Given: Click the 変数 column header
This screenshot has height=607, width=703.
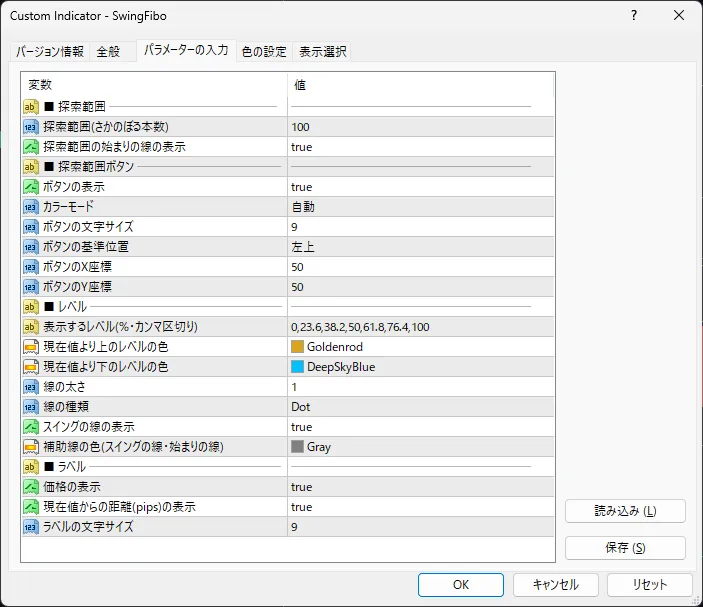Looking at the screenshot, I should [154, 85].
